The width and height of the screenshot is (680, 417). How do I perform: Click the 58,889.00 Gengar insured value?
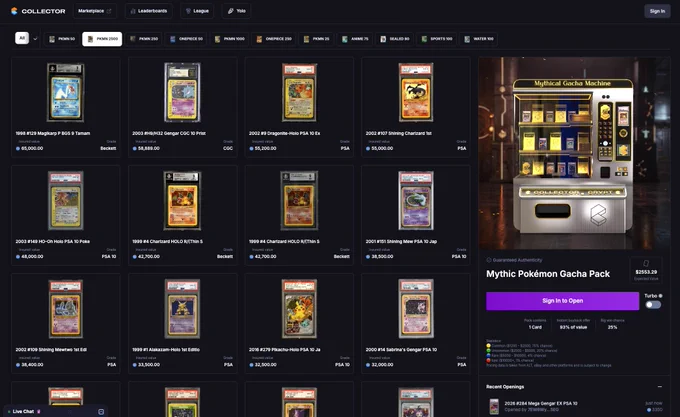pos(149,148)
